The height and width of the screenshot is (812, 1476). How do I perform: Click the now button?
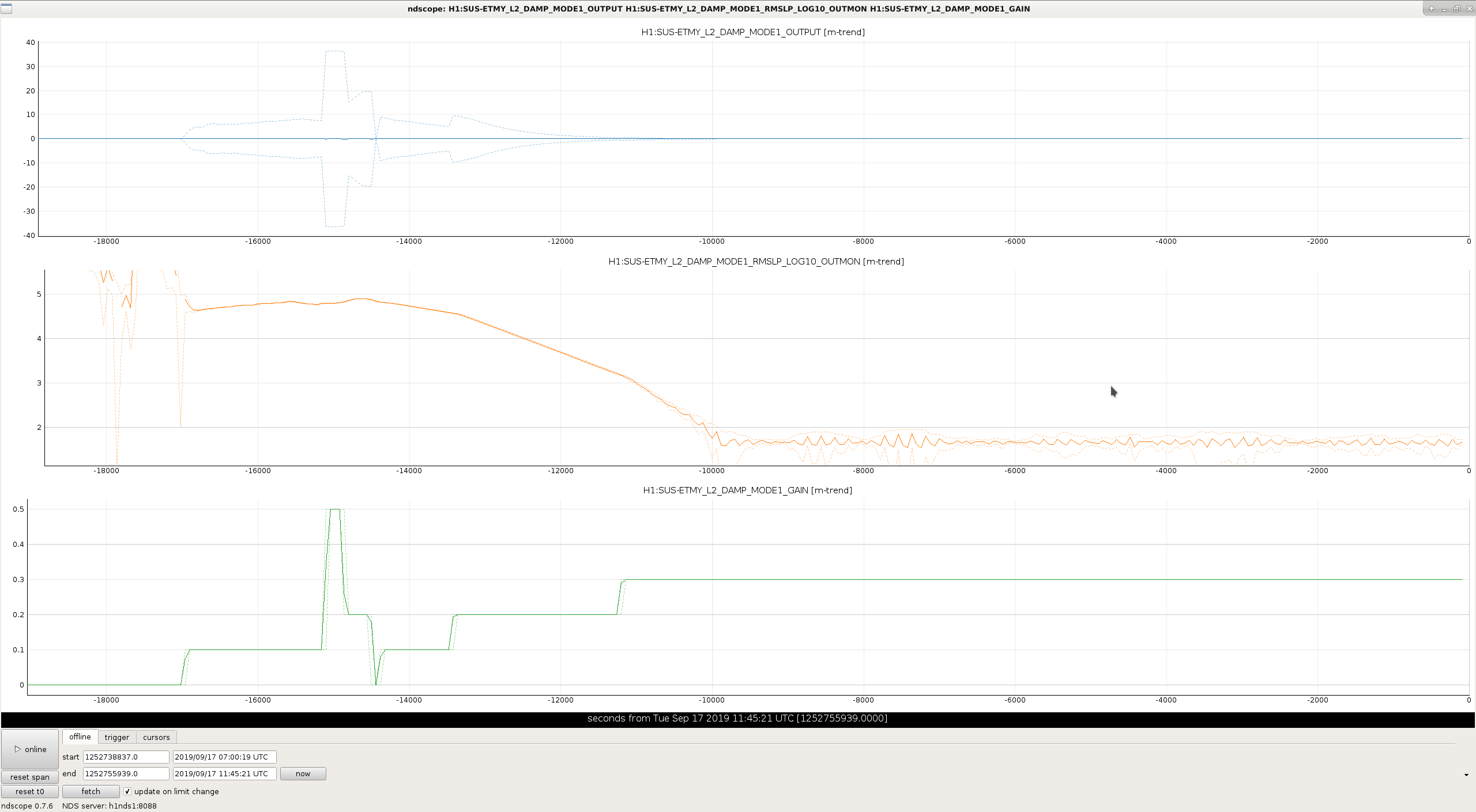point(303,773)
